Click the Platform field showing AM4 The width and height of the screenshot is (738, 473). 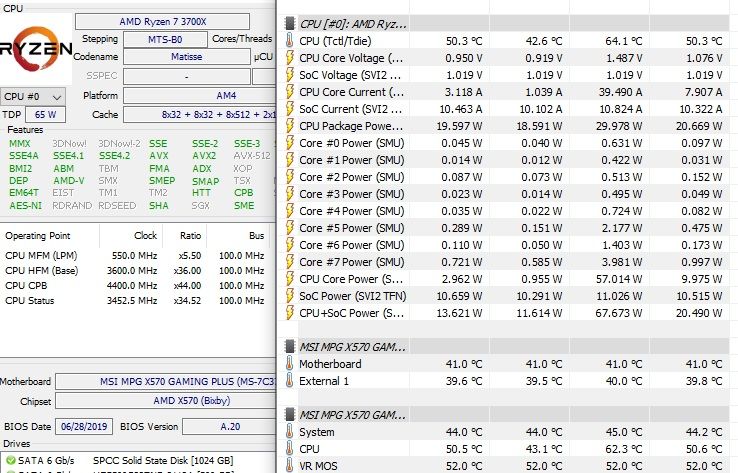point(200,96)
